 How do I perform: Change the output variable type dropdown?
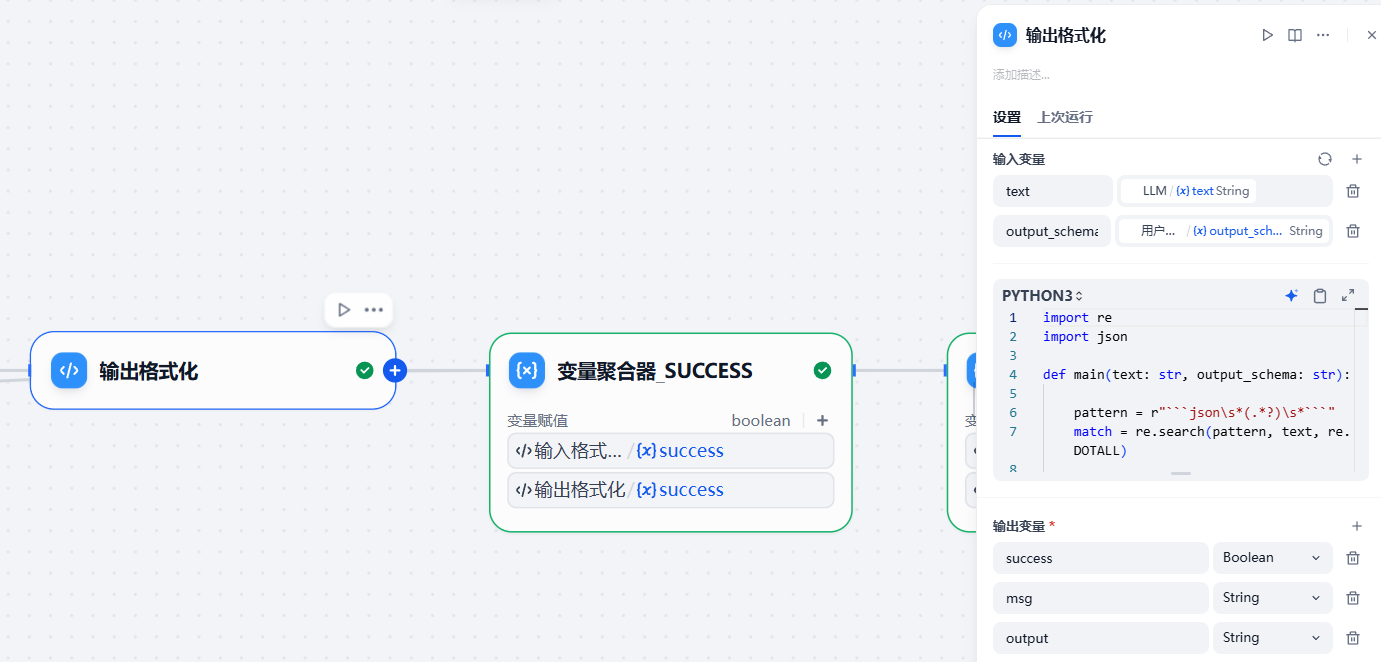(1272, 638)
